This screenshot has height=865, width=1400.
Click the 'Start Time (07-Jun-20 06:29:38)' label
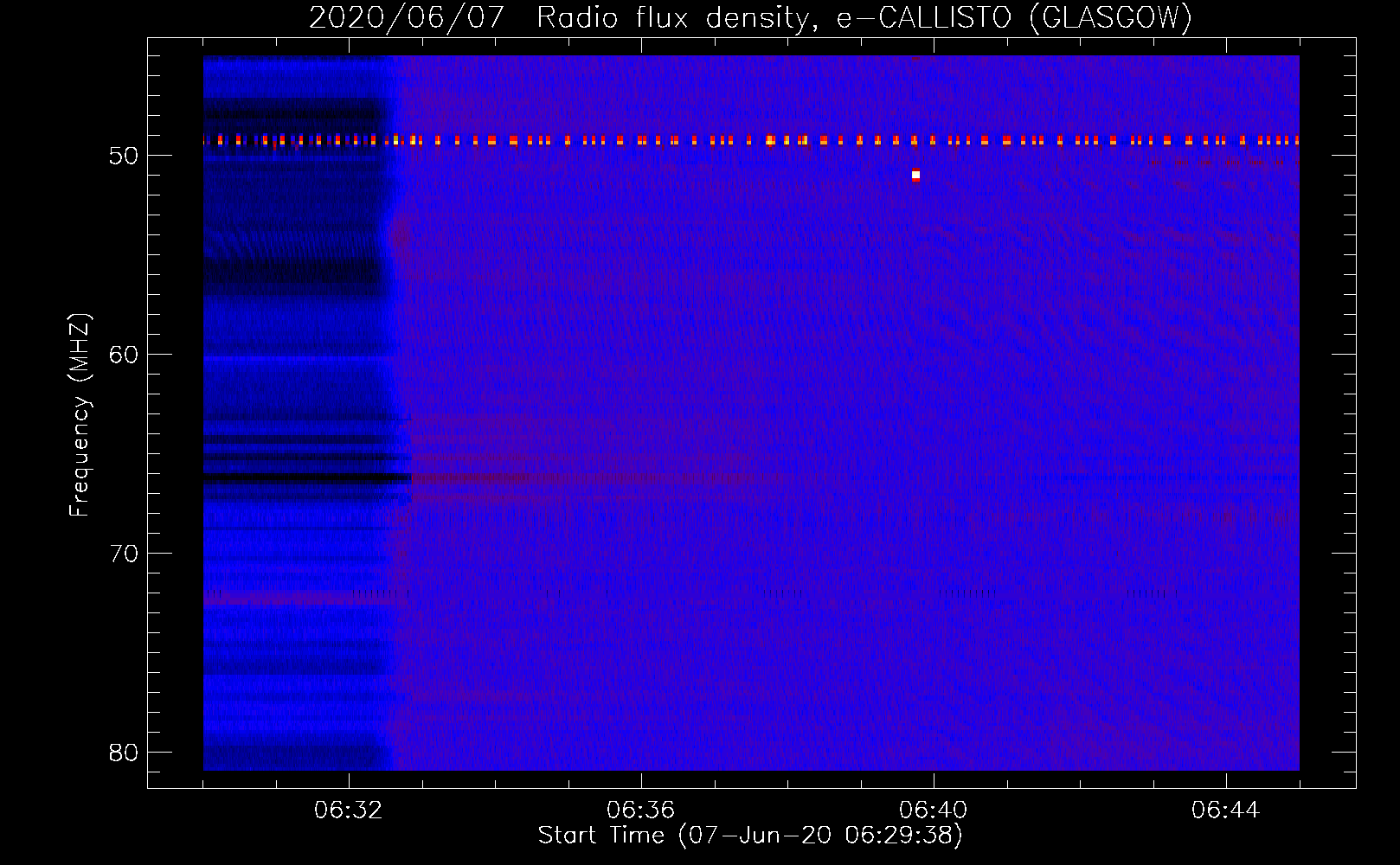pos(750,836)
